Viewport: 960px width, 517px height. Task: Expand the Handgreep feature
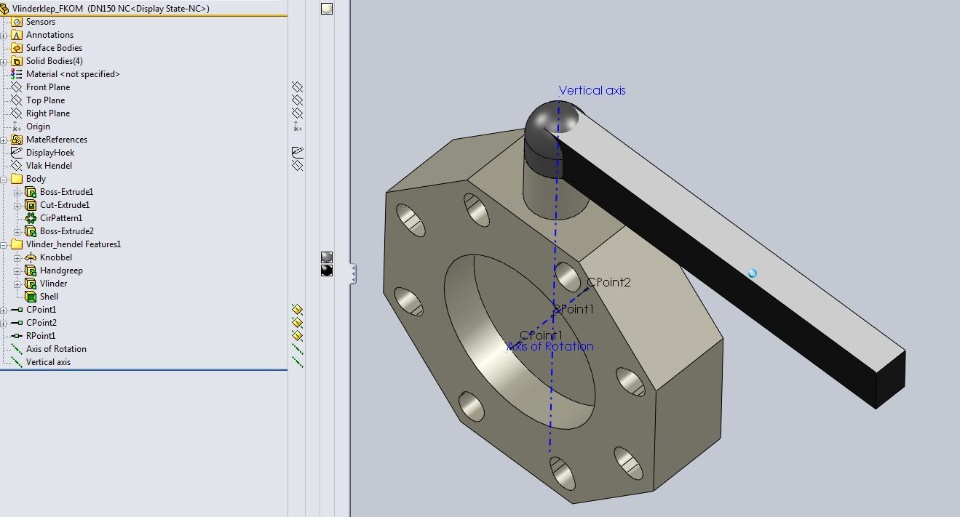tap(17, 271)
